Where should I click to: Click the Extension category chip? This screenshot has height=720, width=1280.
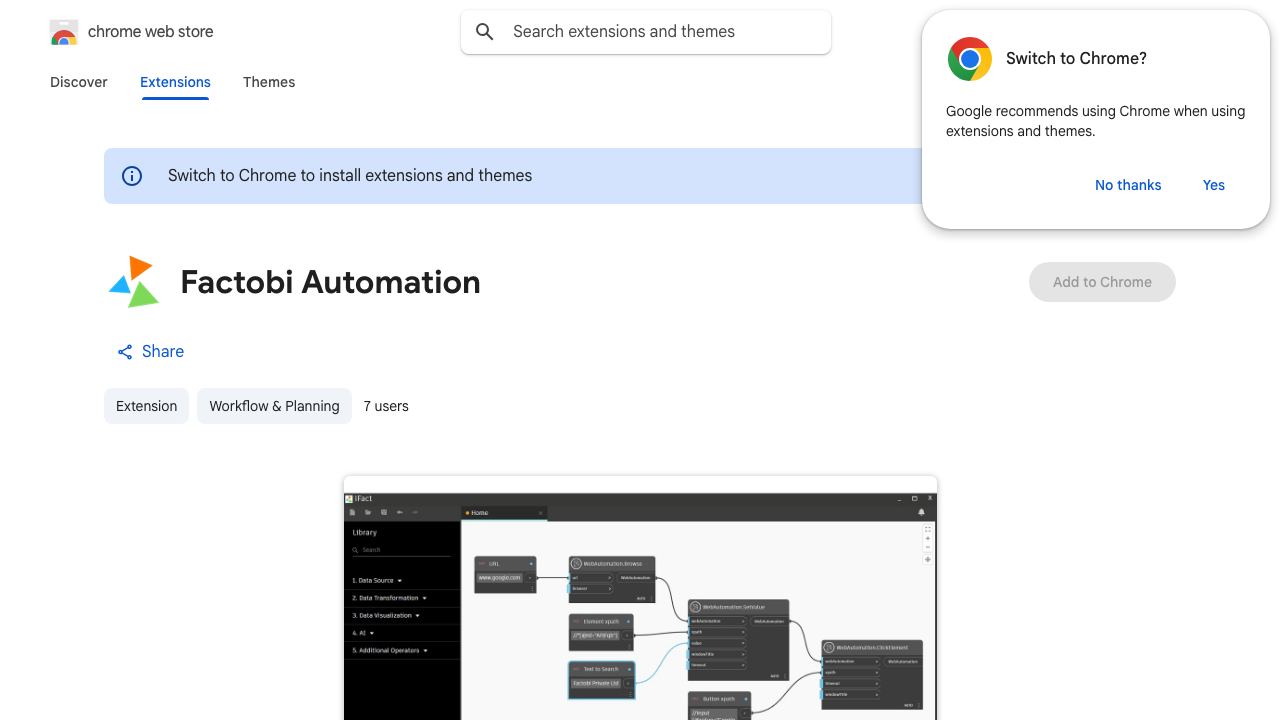(x=146, y=406)
